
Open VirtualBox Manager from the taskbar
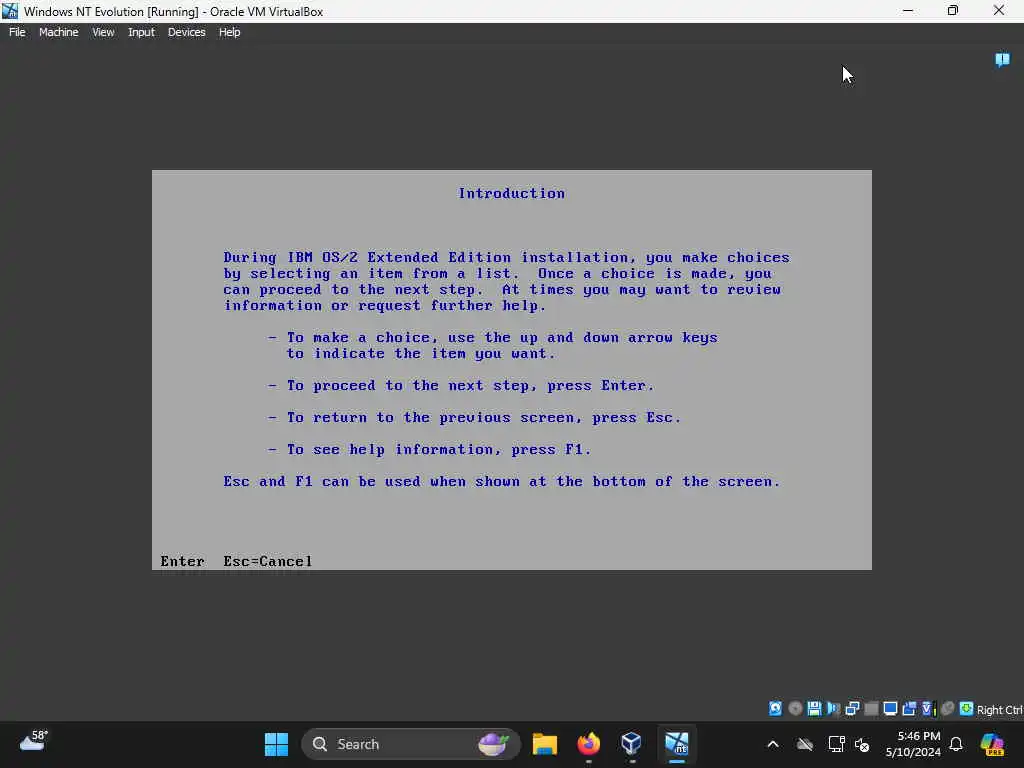click(x=632, y=744)
